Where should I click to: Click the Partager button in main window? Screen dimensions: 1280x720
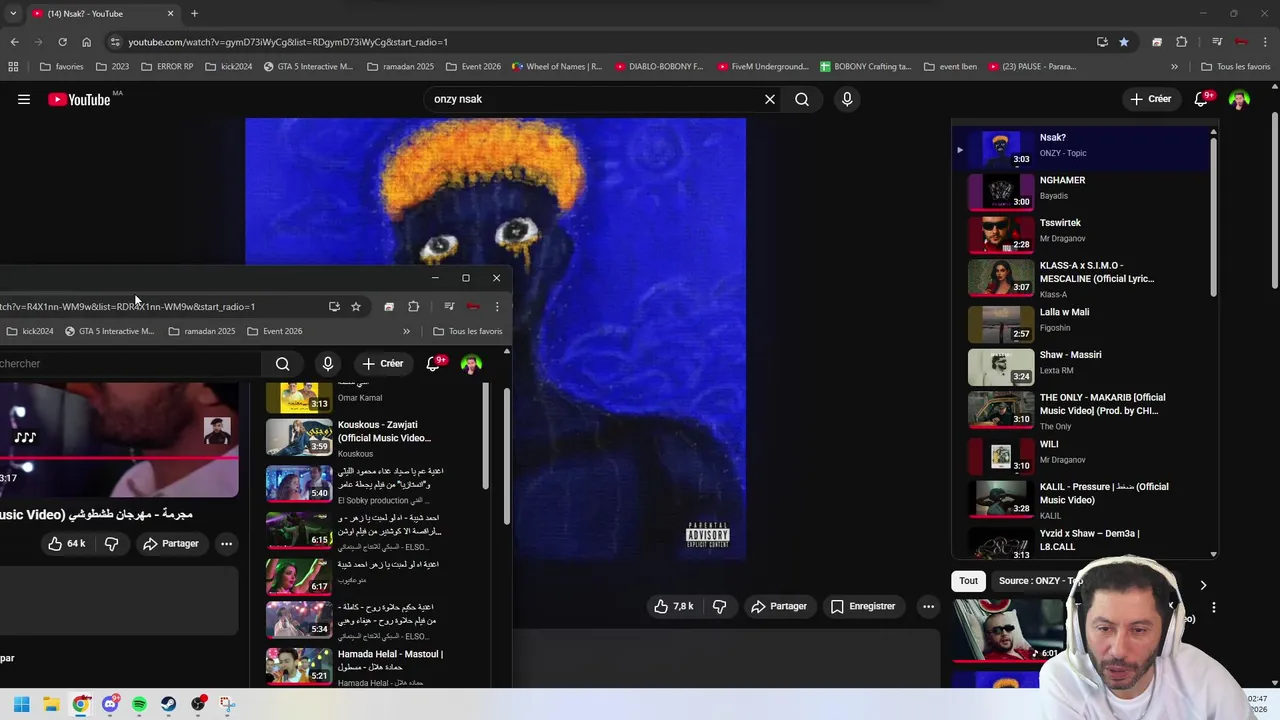[778, 606]
